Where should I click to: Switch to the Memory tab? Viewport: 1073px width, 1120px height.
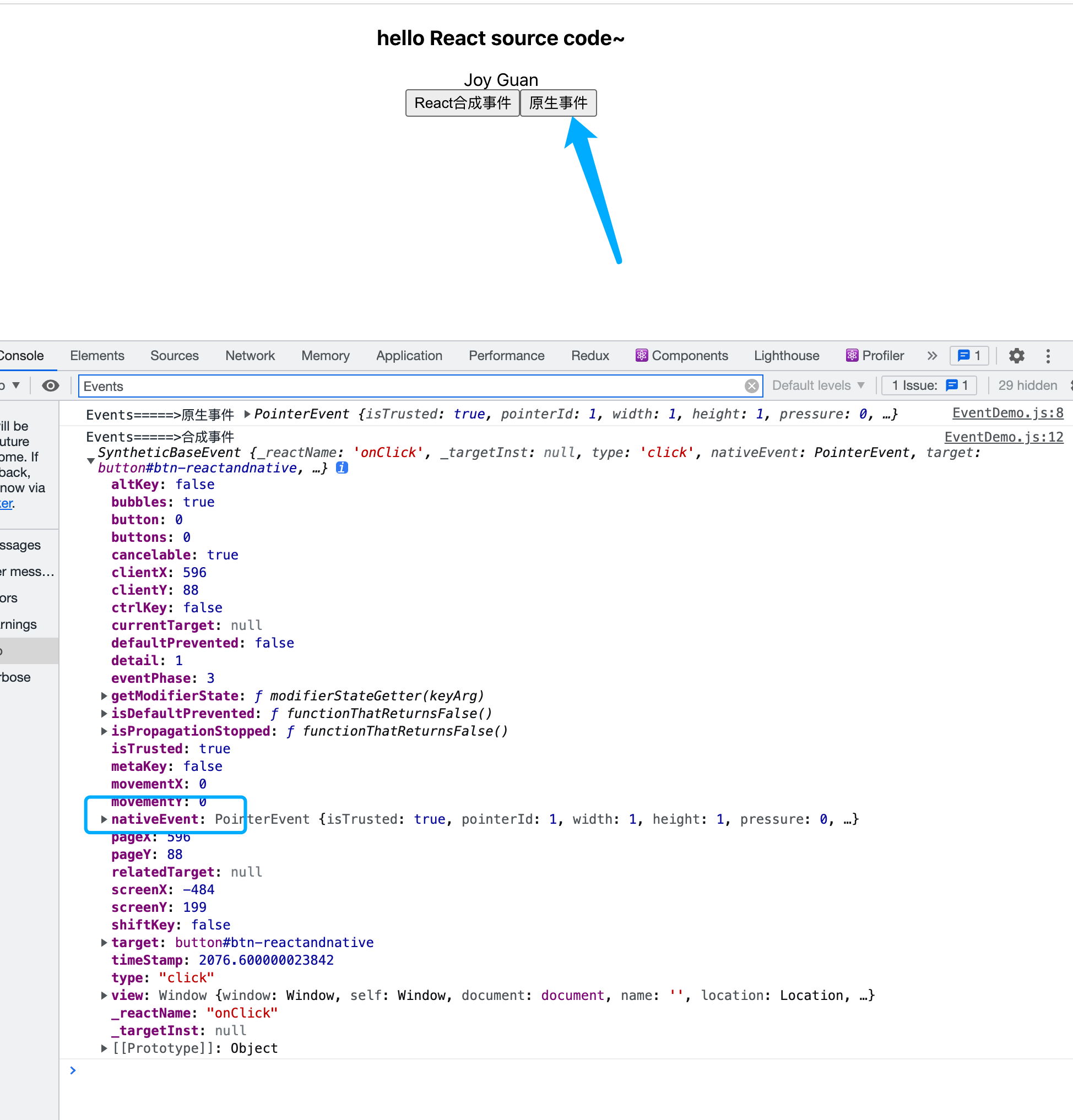[x=326, y=355]
